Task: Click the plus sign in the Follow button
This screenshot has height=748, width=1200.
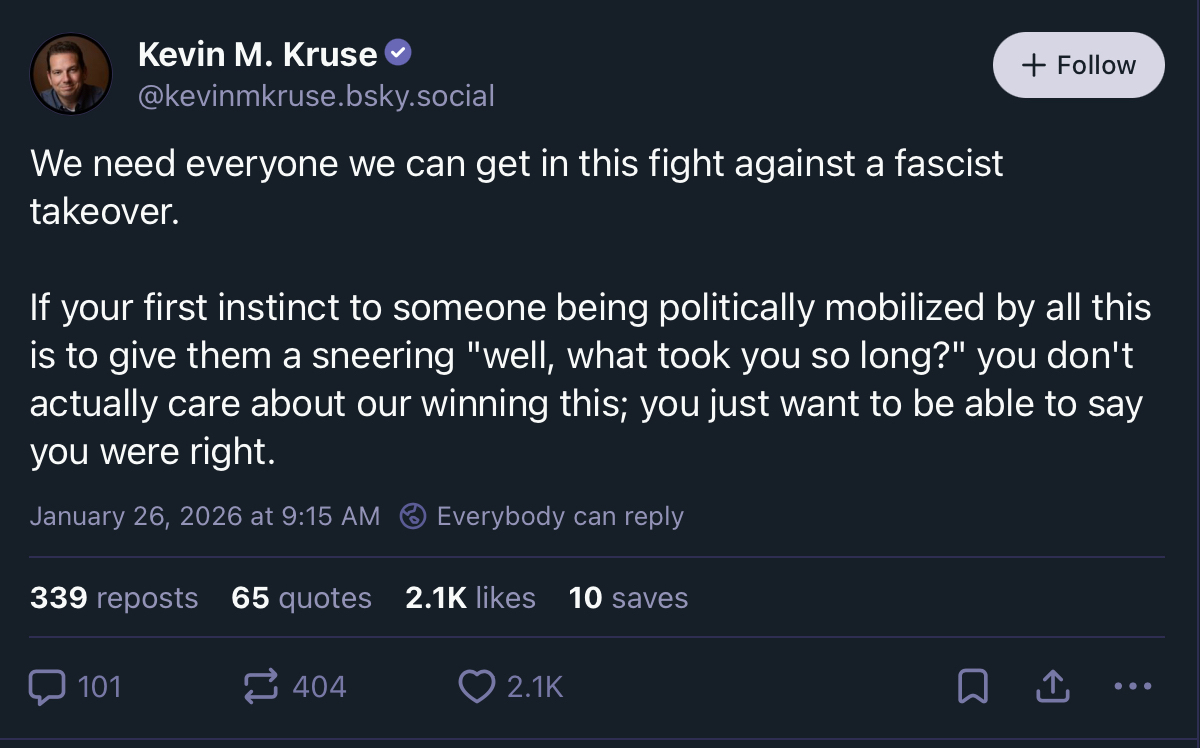Action: click(1033, 65)
